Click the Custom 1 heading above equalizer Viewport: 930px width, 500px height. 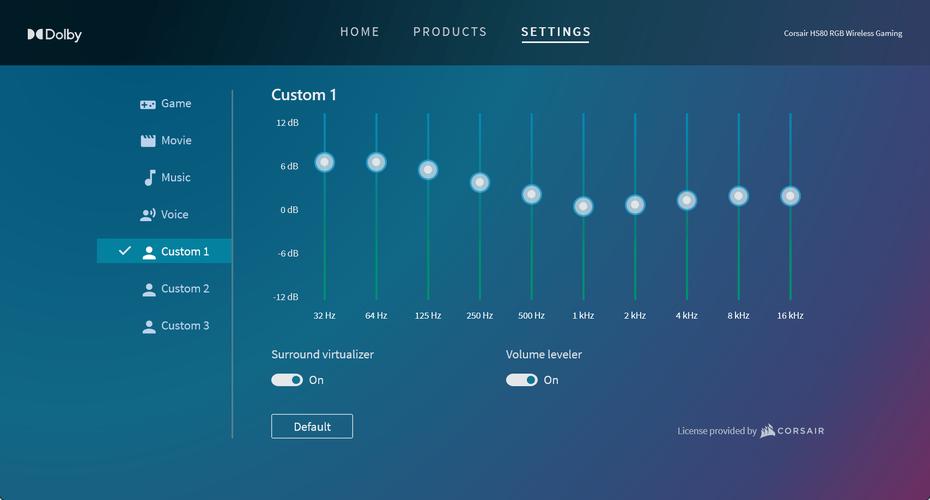click(x=304, y=95)
